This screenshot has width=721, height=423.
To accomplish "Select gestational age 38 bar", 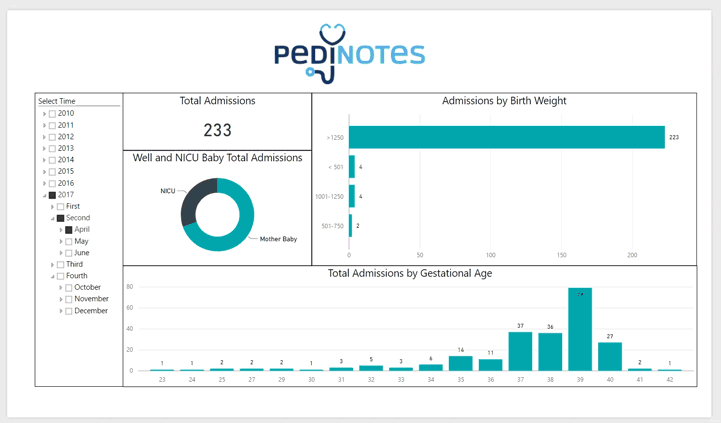I will click(x=550, y=352).
